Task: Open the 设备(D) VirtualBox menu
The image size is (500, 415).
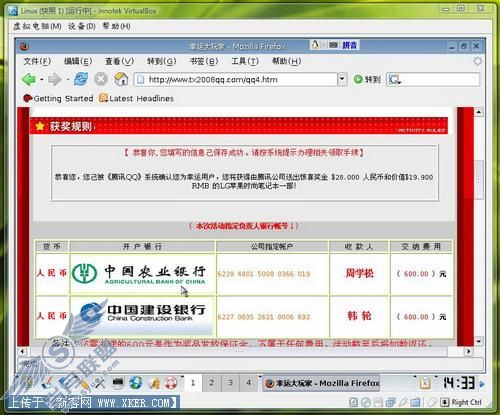Action: click(82, 26)
